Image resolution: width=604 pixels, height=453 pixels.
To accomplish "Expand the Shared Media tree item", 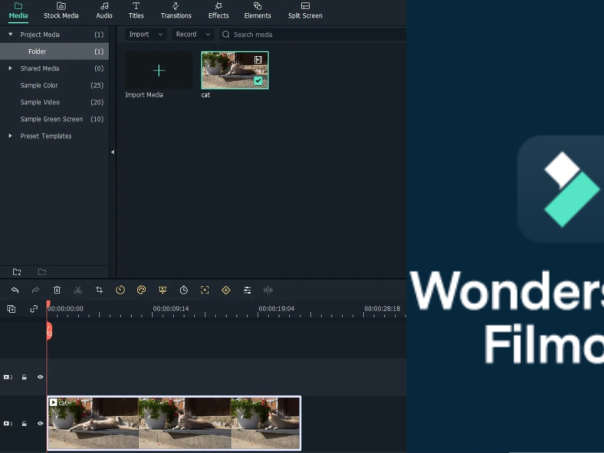I will pos(10,68).
